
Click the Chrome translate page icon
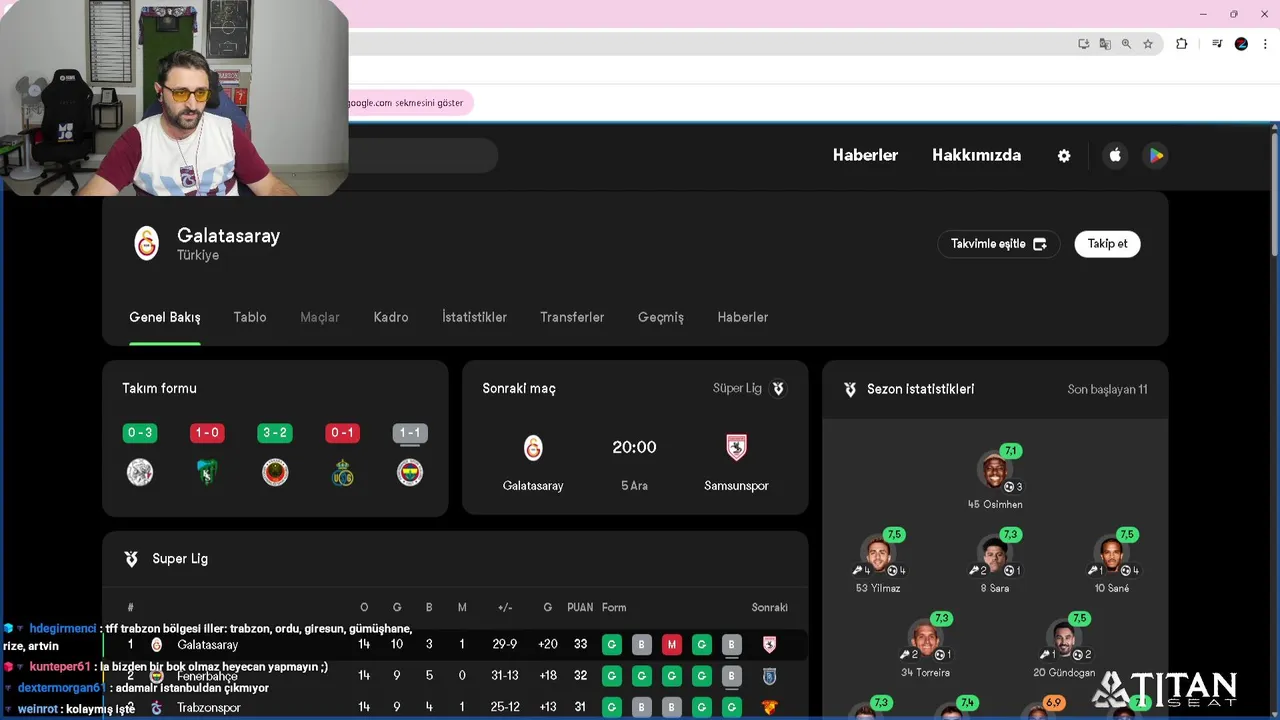(x=1105, y=44)
